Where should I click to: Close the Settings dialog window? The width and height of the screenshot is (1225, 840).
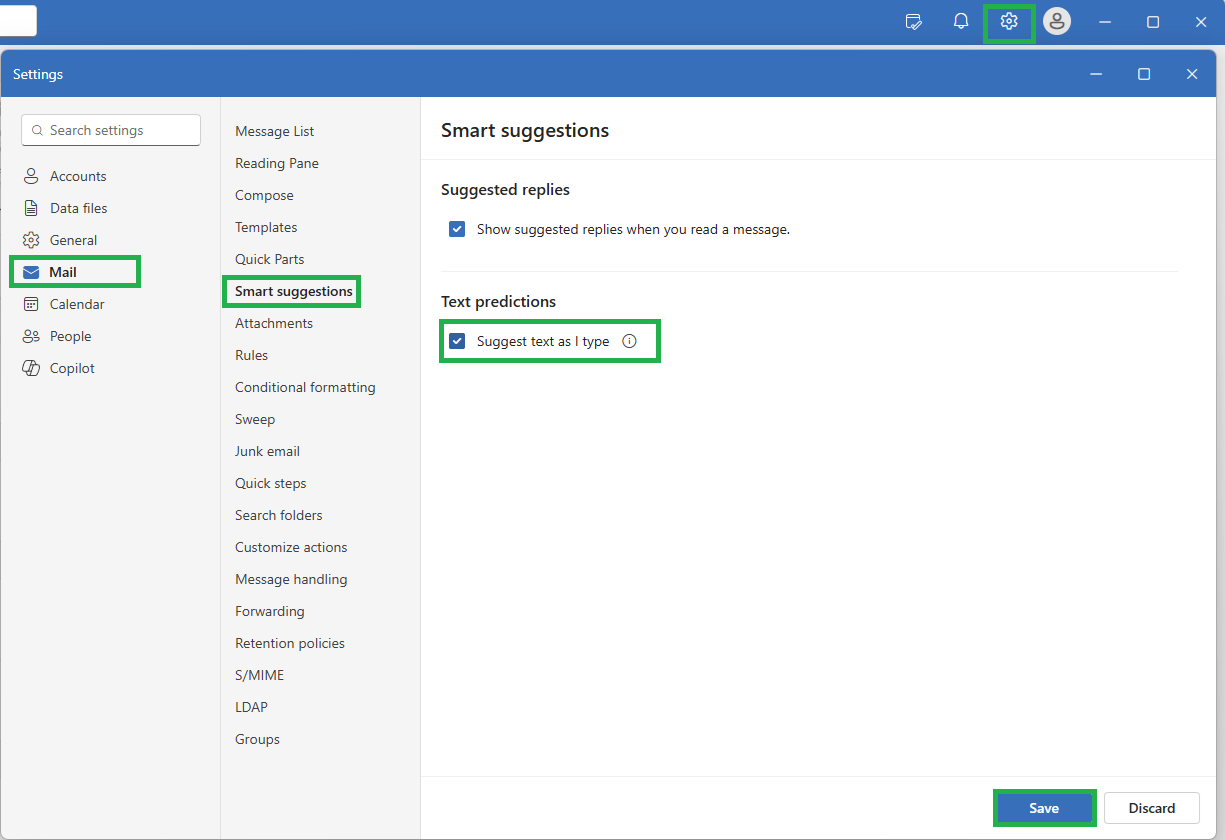coord(1192,74)
